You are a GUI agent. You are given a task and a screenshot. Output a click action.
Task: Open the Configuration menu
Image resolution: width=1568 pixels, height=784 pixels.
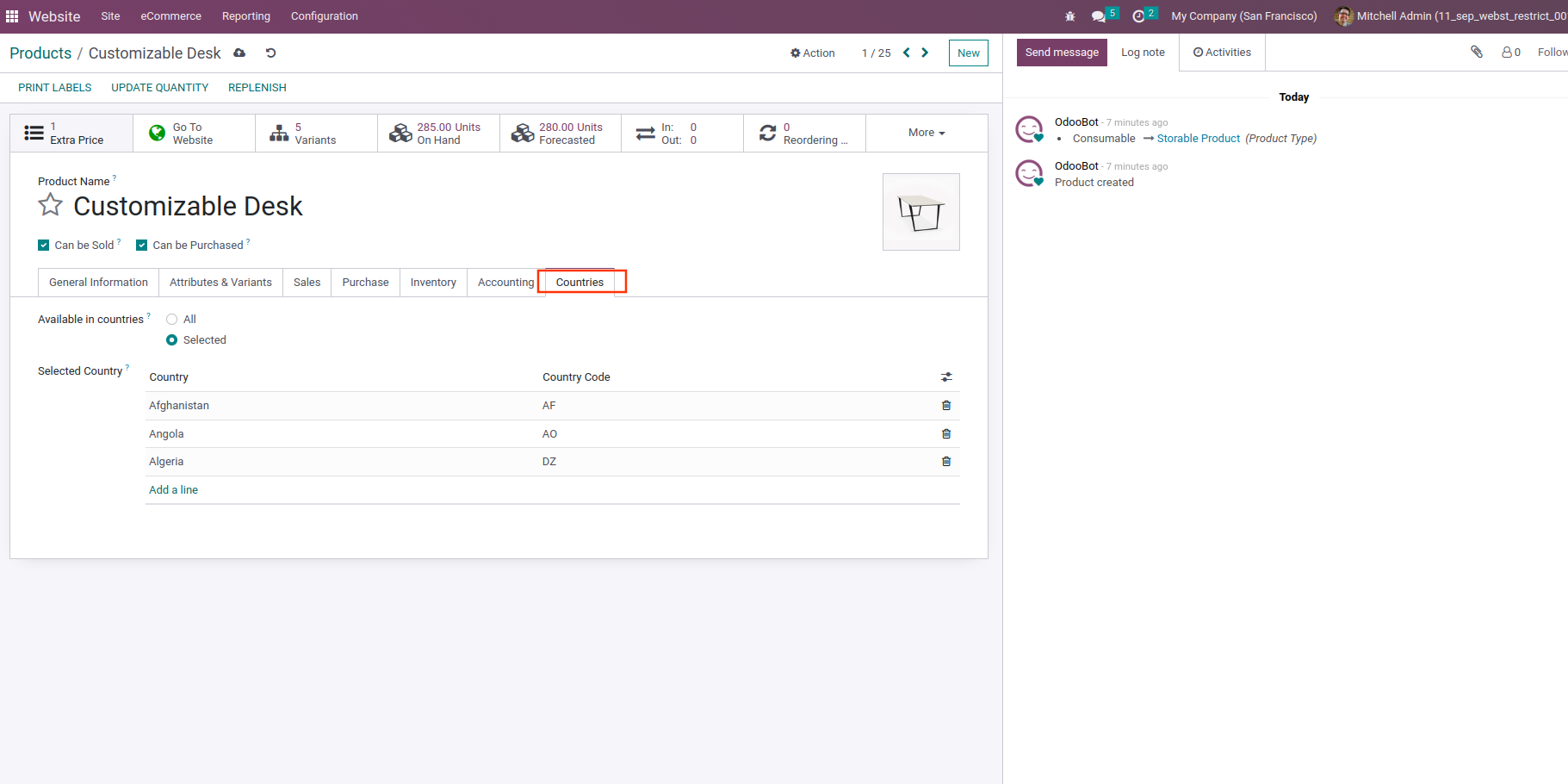325,16
